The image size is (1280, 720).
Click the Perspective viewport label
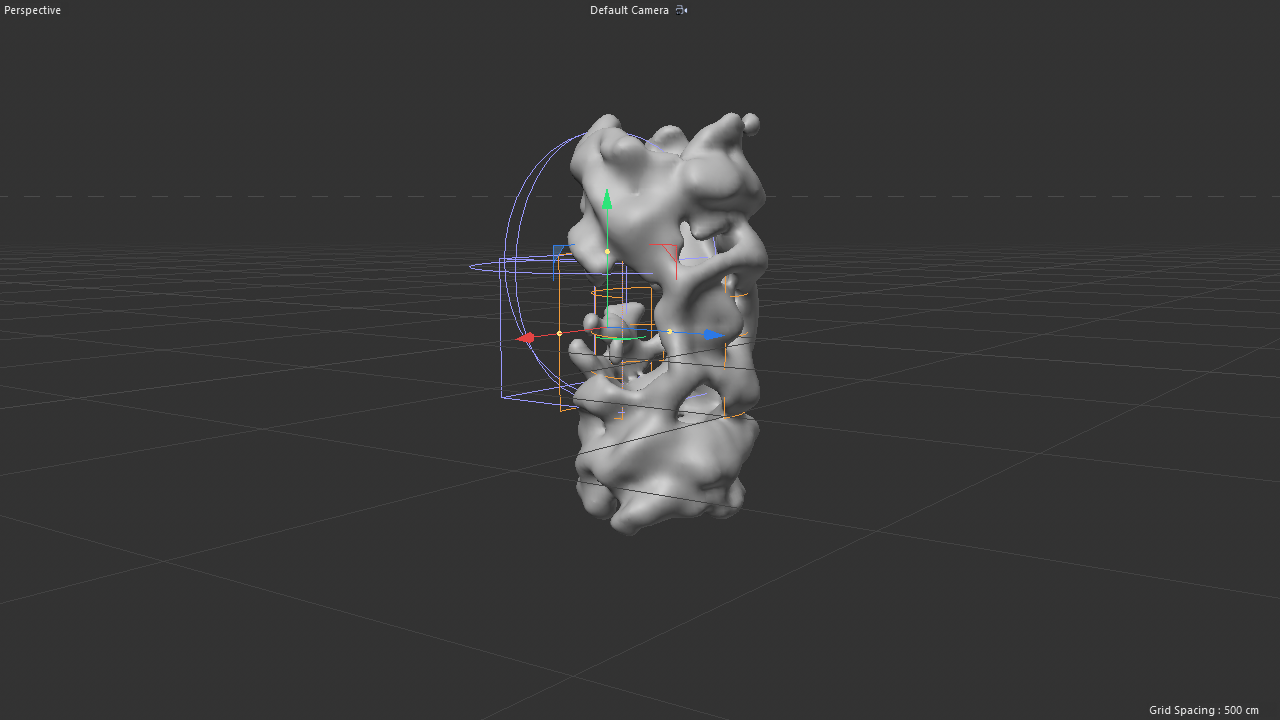pyautogui.click(x=31, y=10)
